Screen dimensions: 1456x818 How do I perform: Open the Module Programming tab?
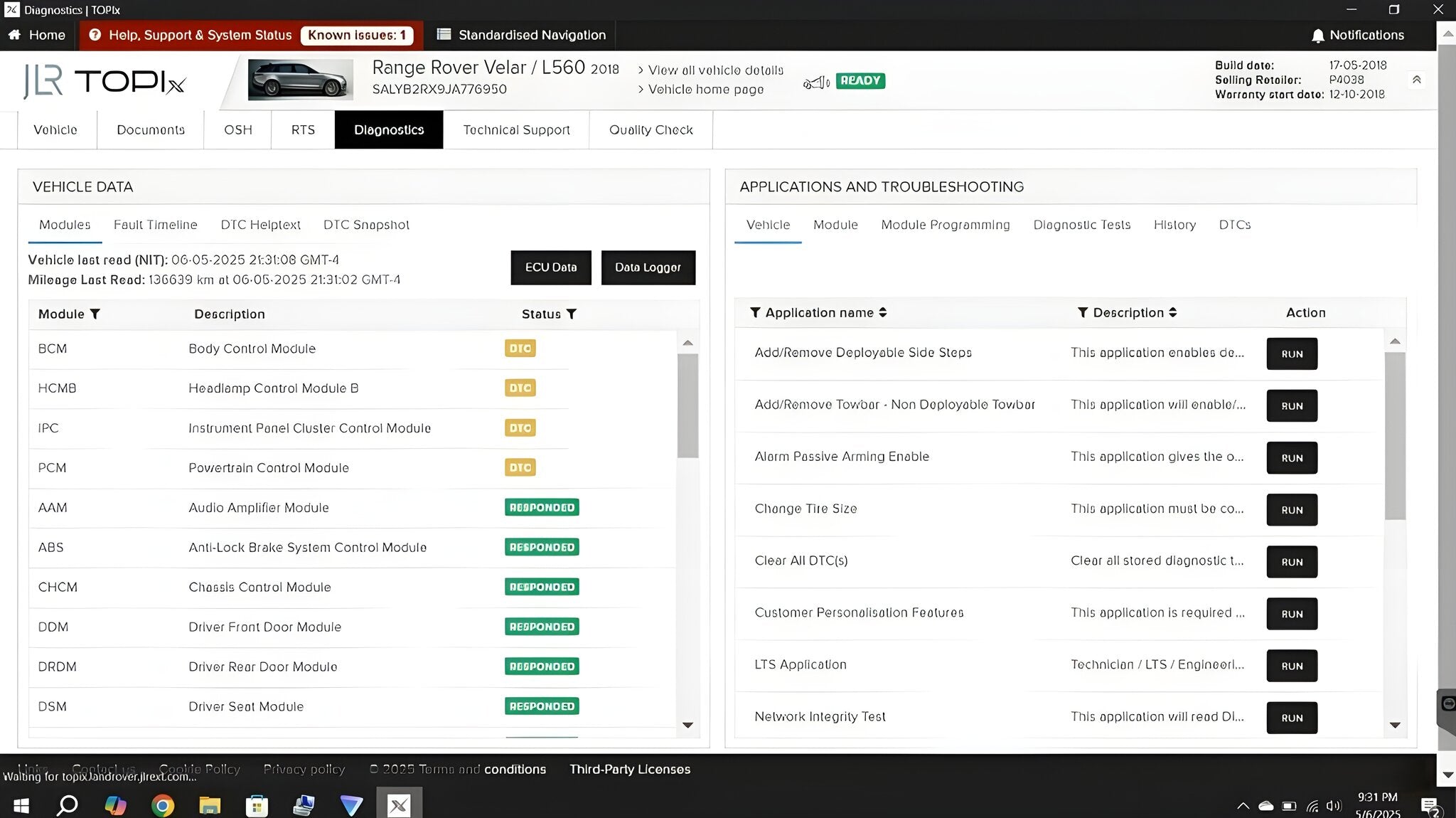(x=945, y=225)
